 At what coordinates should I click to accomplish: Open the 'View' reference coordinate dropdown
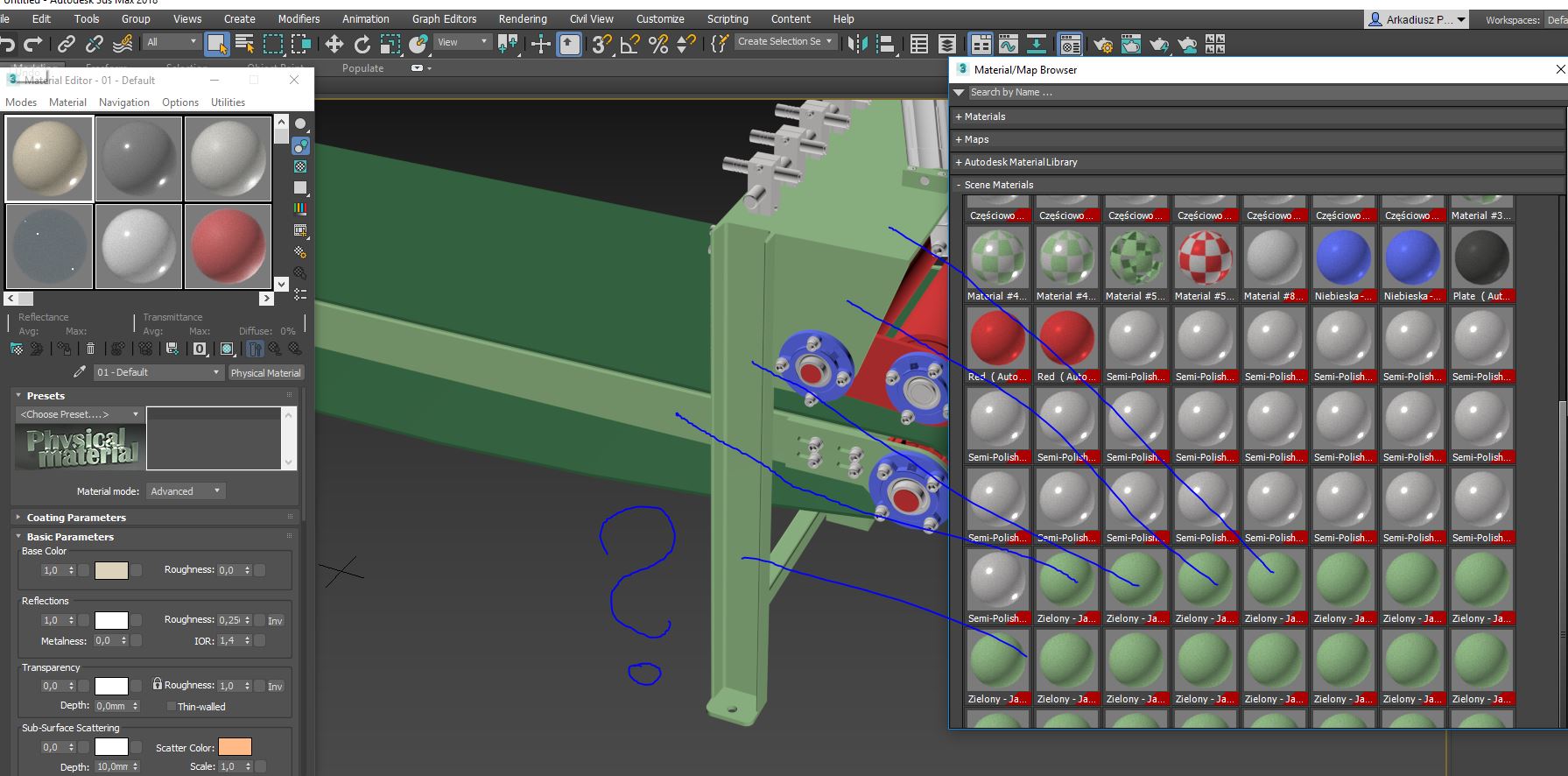click(462, 42)
